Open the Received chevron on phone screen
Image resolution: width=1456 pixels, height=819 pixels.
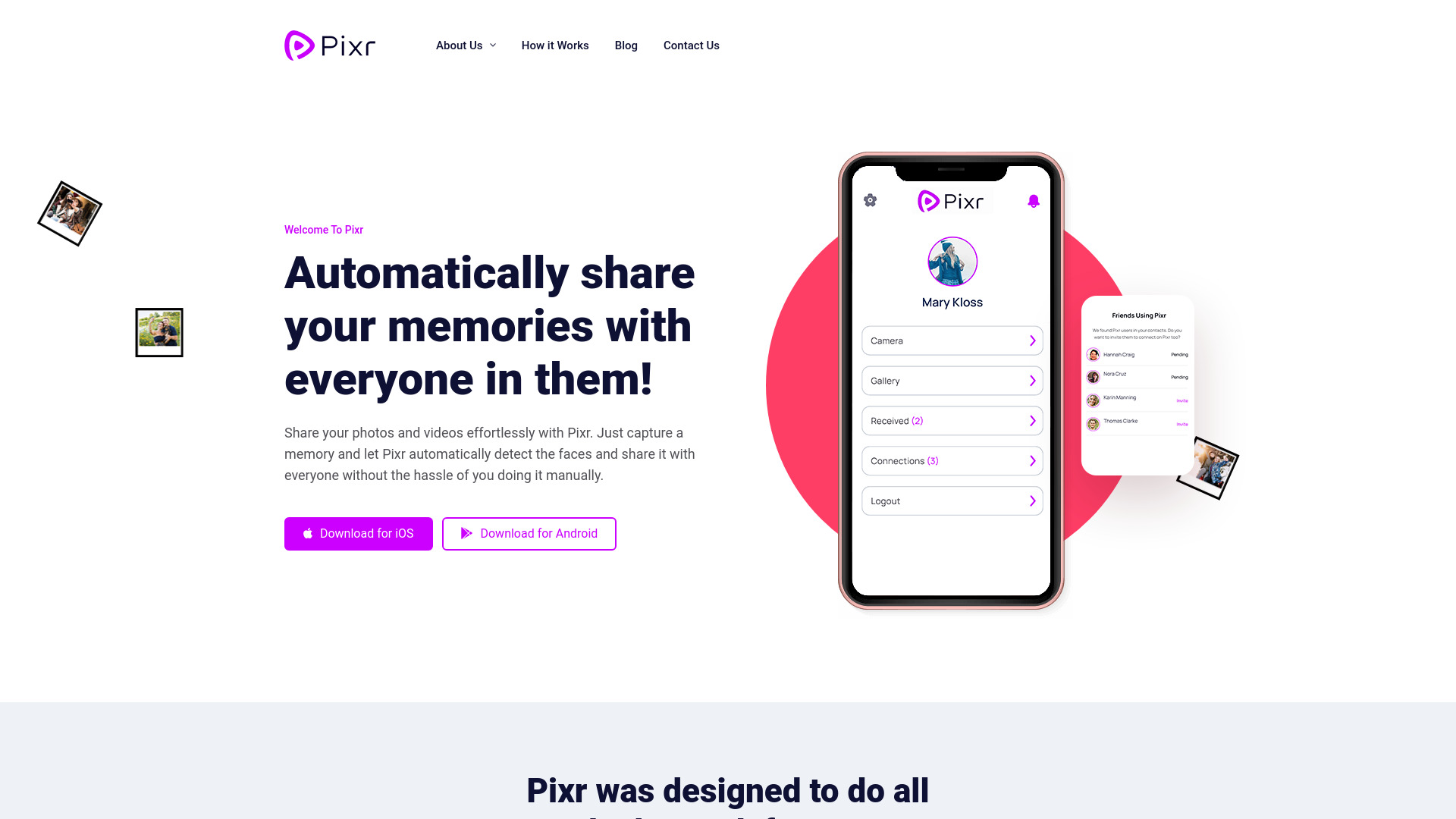[1033, 420]
